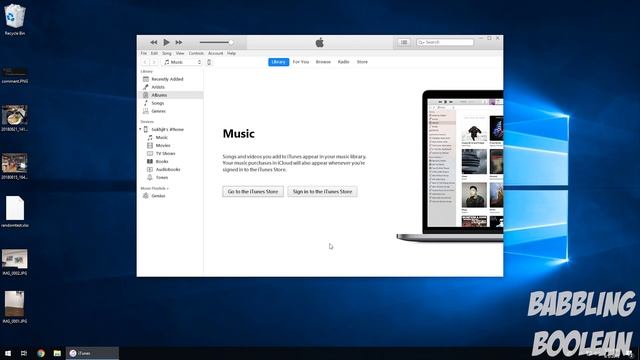Screen dimensions: 640x360
Task: Open Task View from the taskbar
Action: point(24,353)
